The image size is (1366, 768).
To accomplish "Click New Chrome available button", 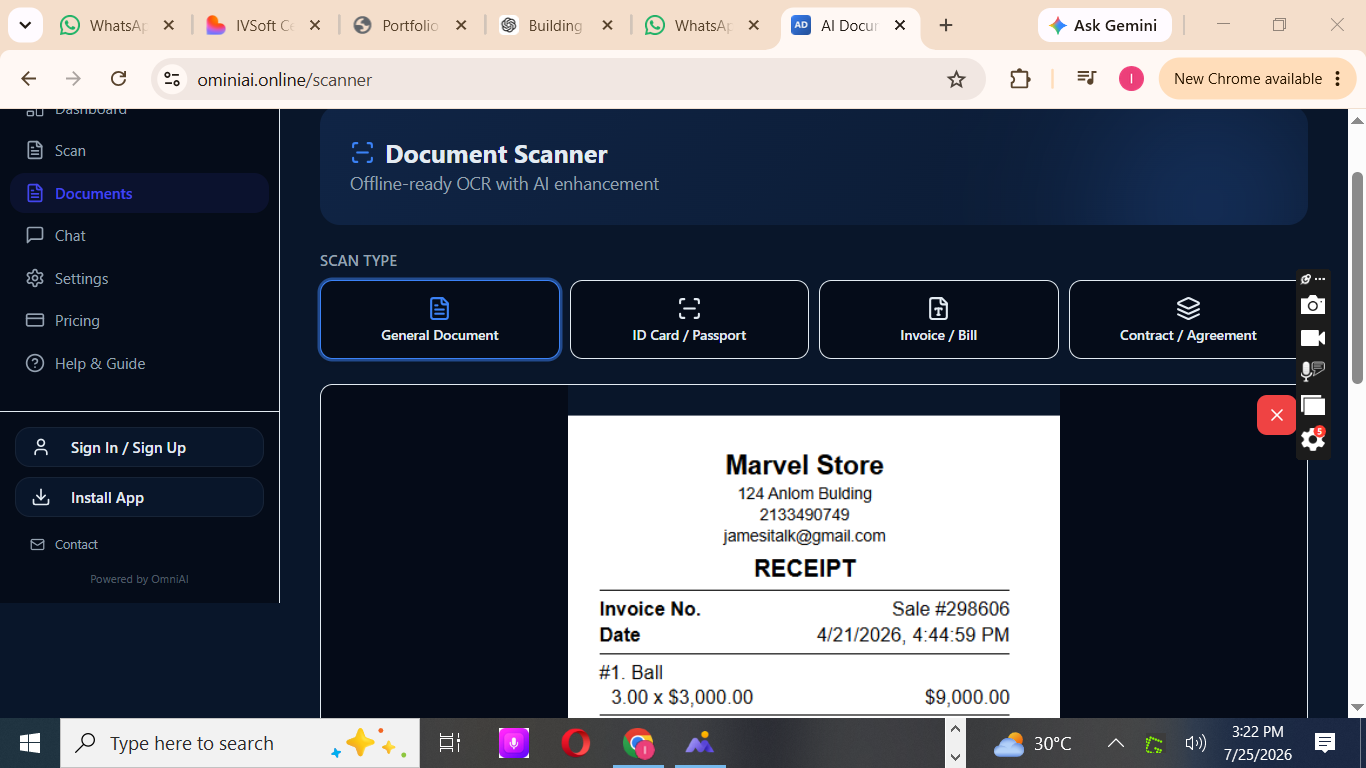I will [x=1258, y=79].
